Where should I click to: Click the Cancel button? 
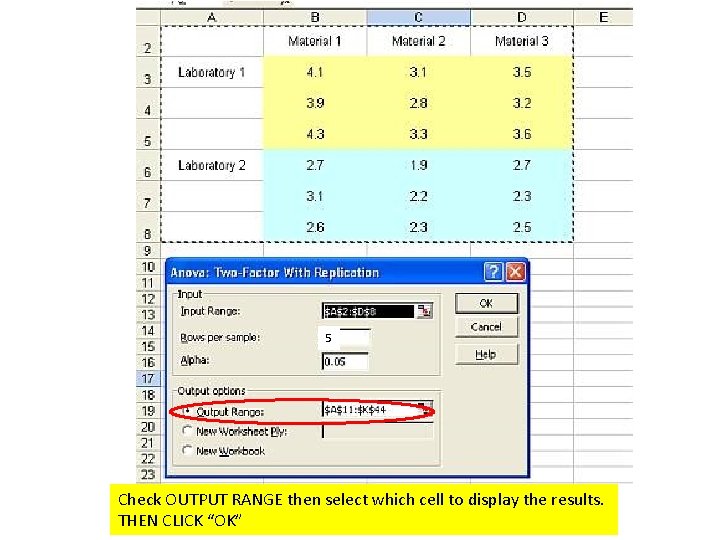(x=486, y=327)
